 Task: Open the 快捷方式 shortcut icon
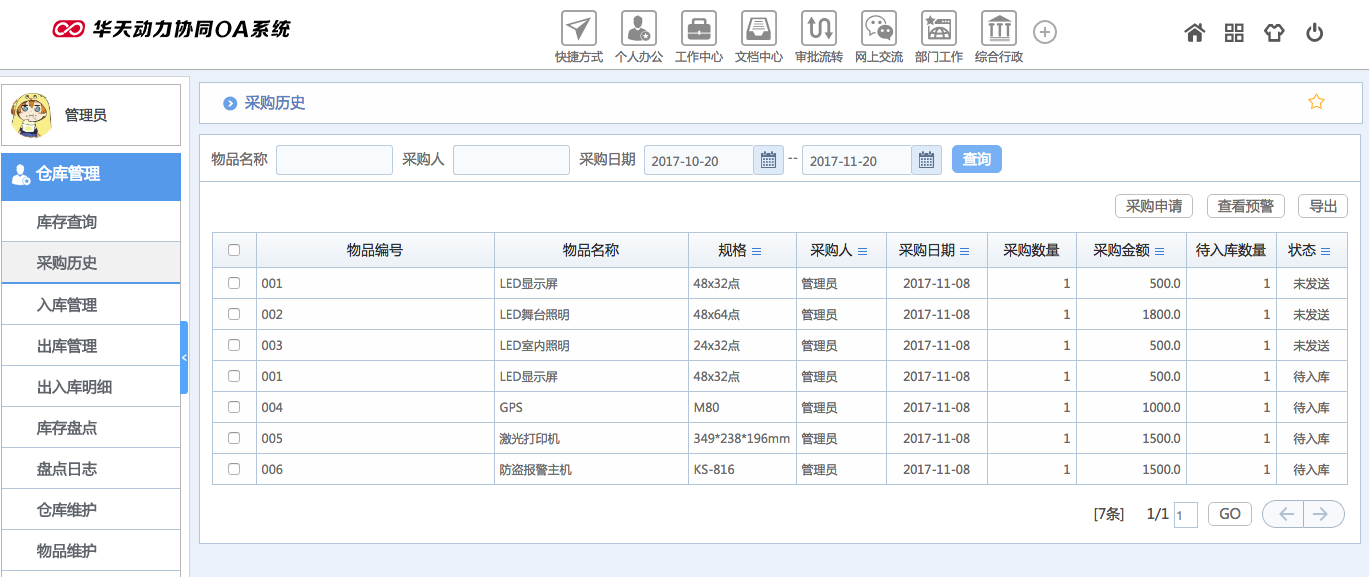[578, 28]
